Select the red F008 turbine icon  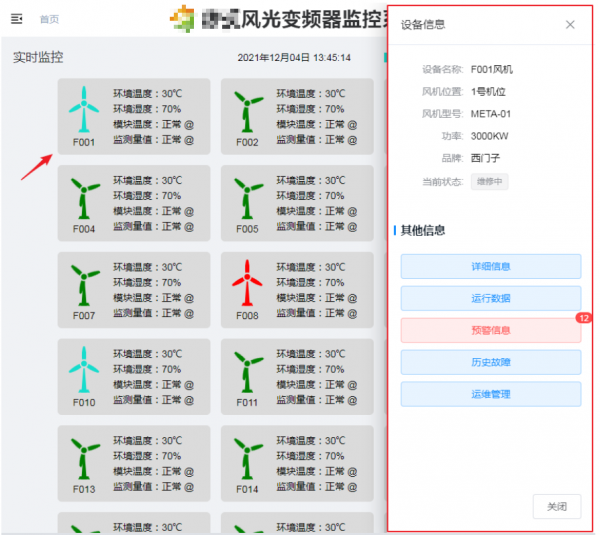coord(247,283)
